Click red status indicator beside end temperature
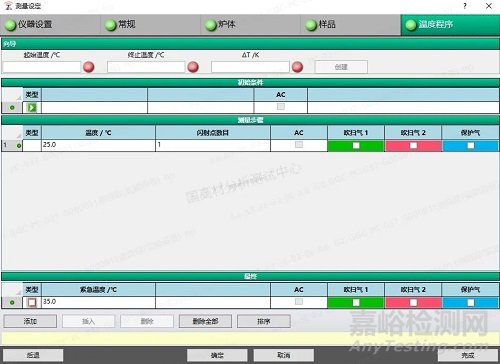Viewport: 500px width, 364px height. click(x=193, y=67)
